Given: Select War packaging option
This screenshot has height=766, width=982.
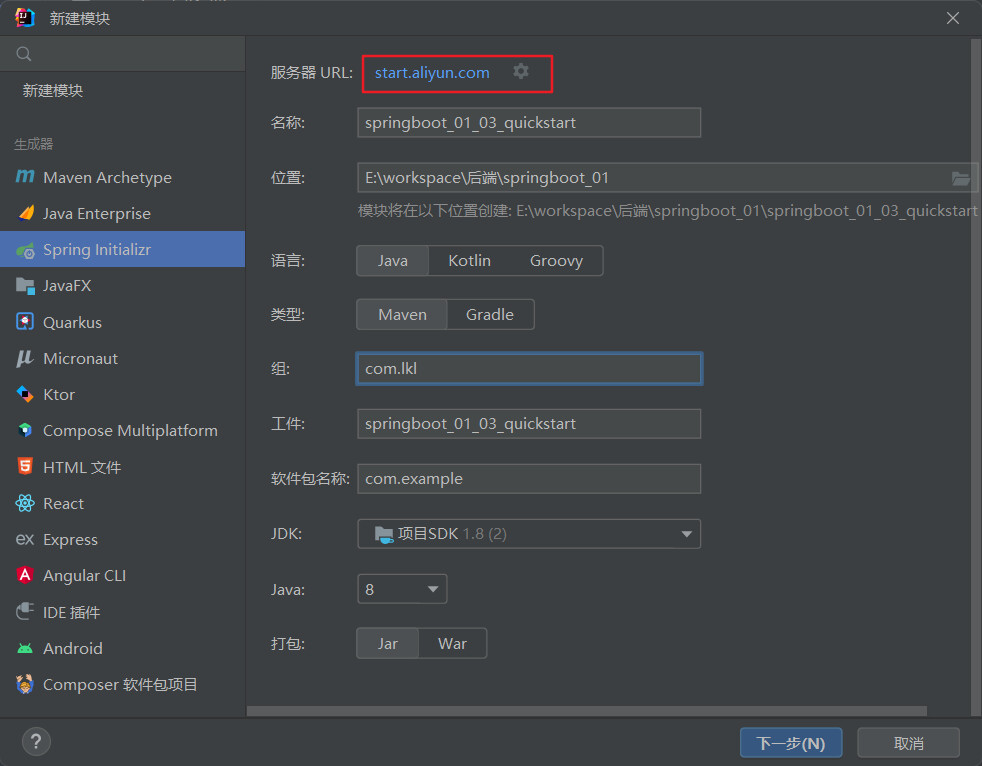Looking at the screenshot, I should [x=452, y=643].
